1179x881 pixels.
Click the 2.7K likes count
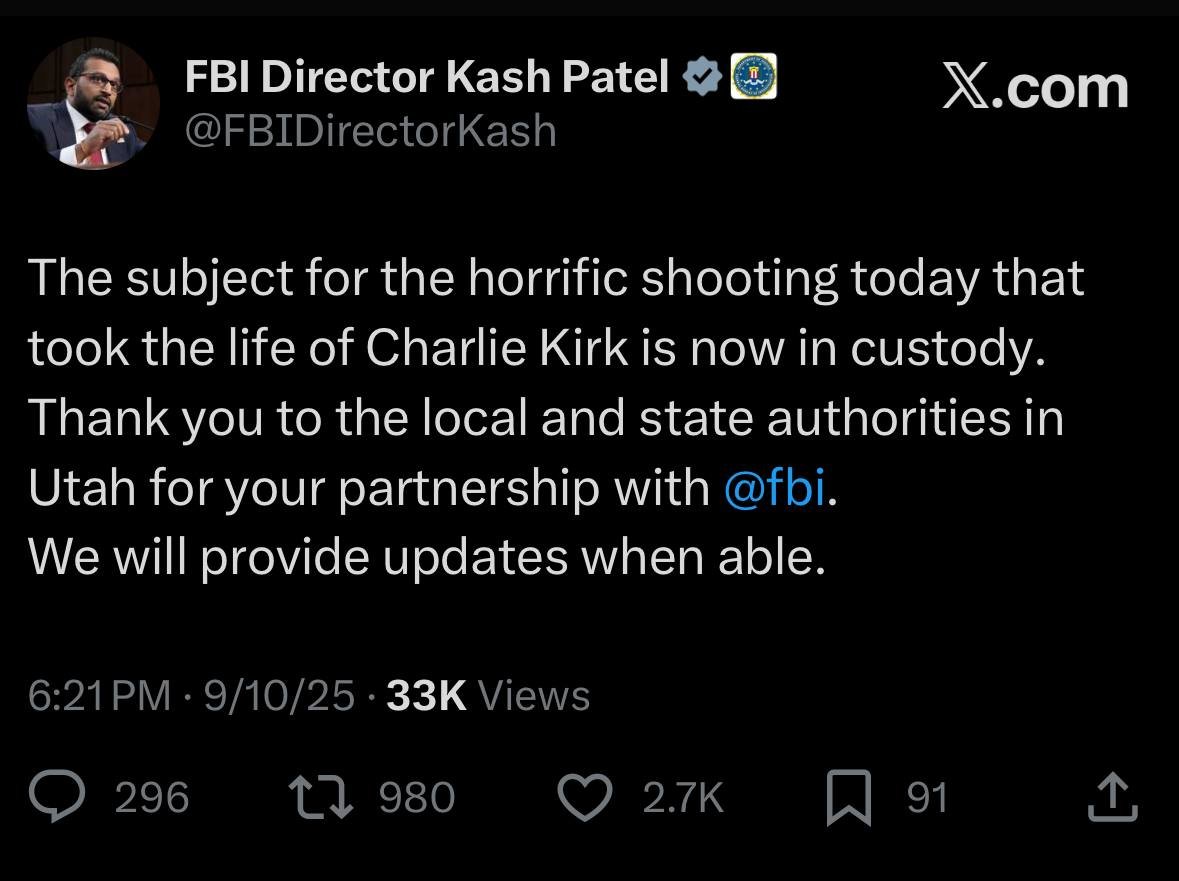(682, 798)
